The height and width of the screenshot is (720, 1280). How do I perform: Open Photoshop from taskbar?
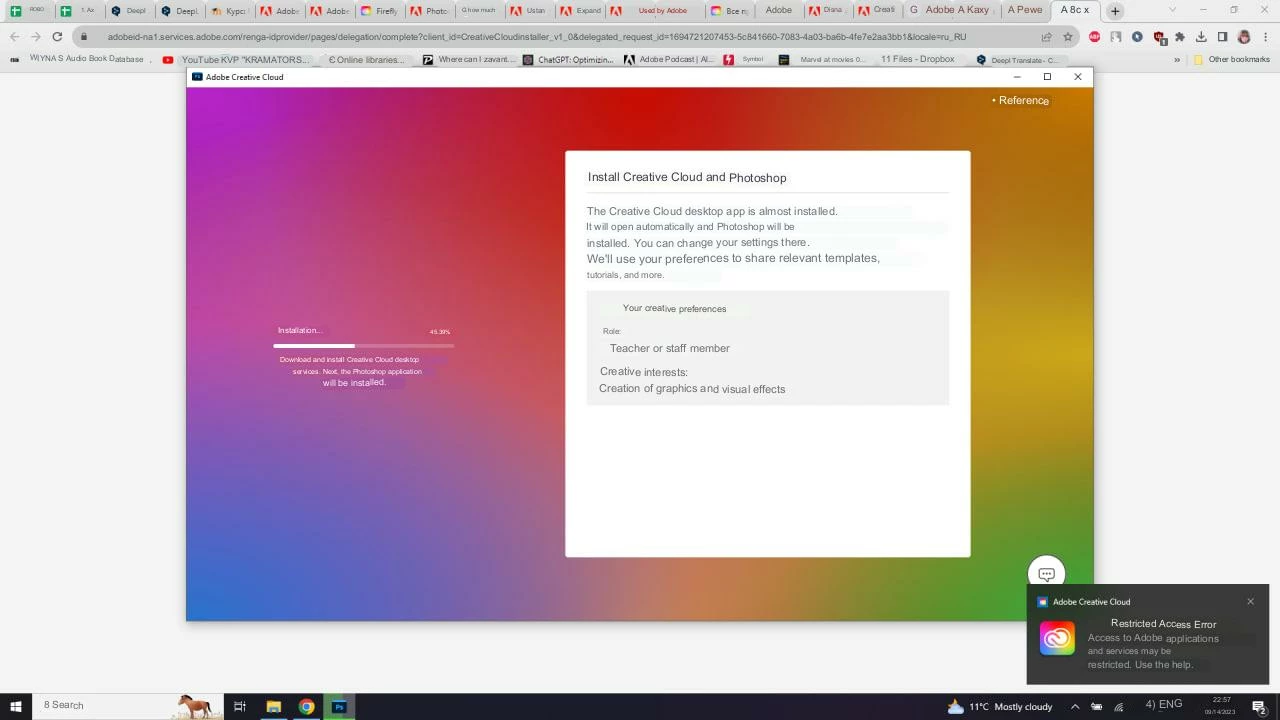(x=339, y=706)
